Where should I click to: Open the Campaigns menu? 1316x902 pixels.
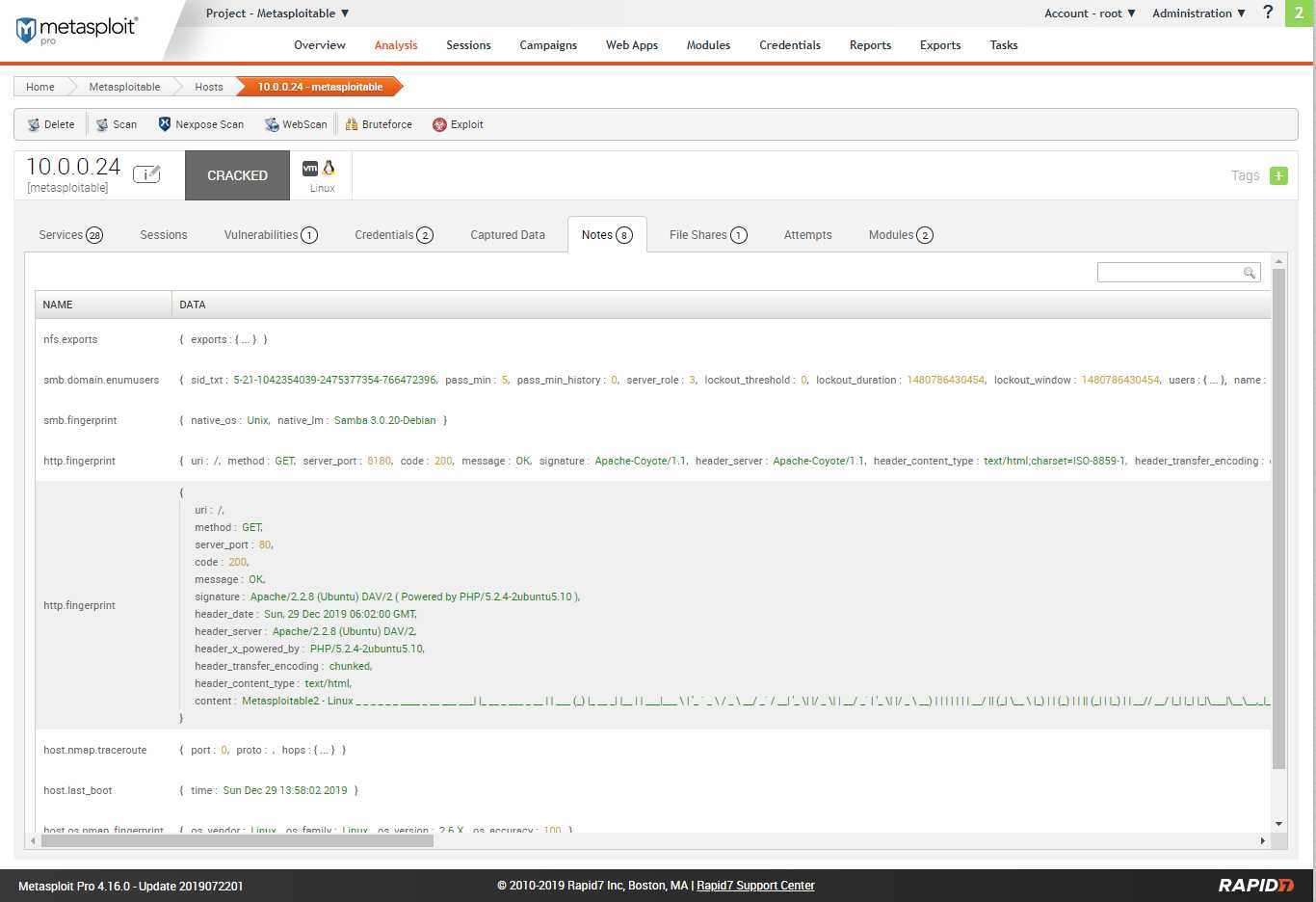pos(548,45)
